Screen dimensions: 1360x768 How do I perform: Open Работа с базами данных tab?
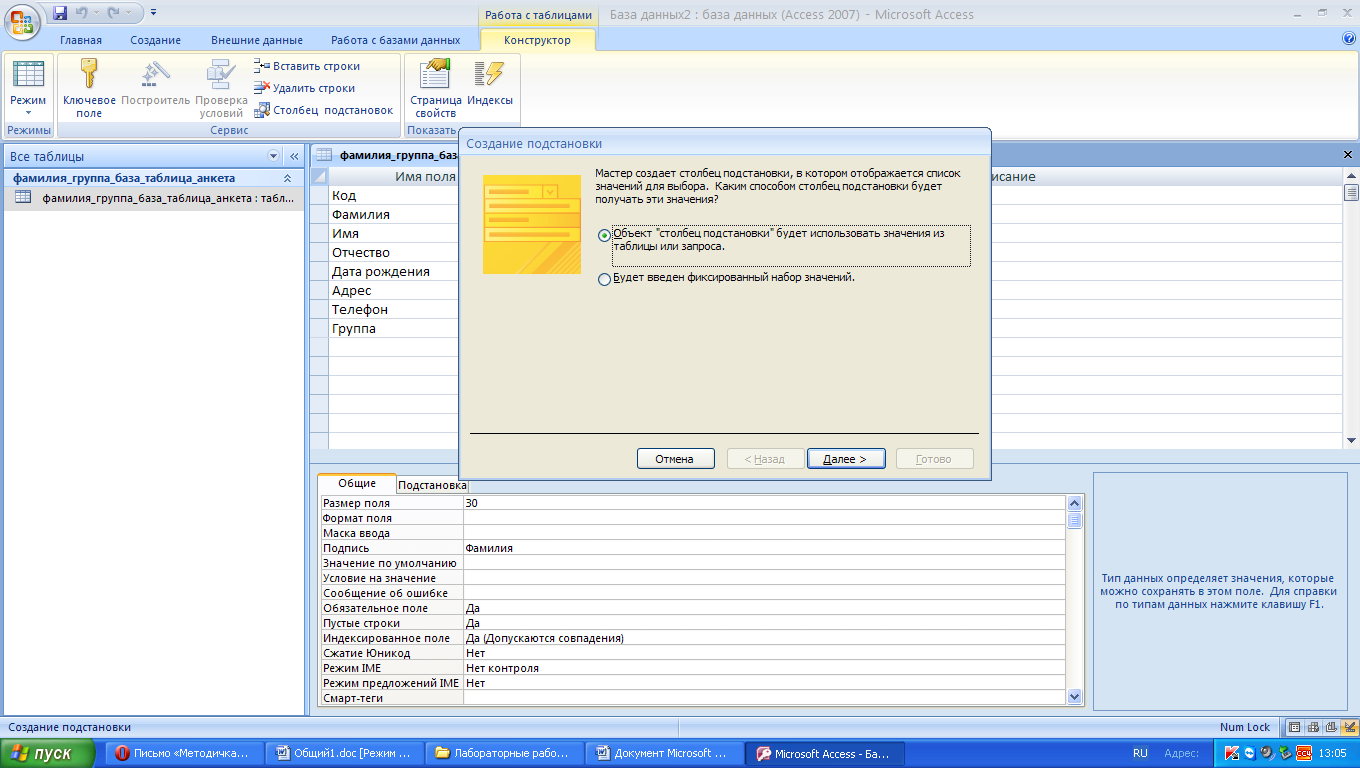pos(396,40)
